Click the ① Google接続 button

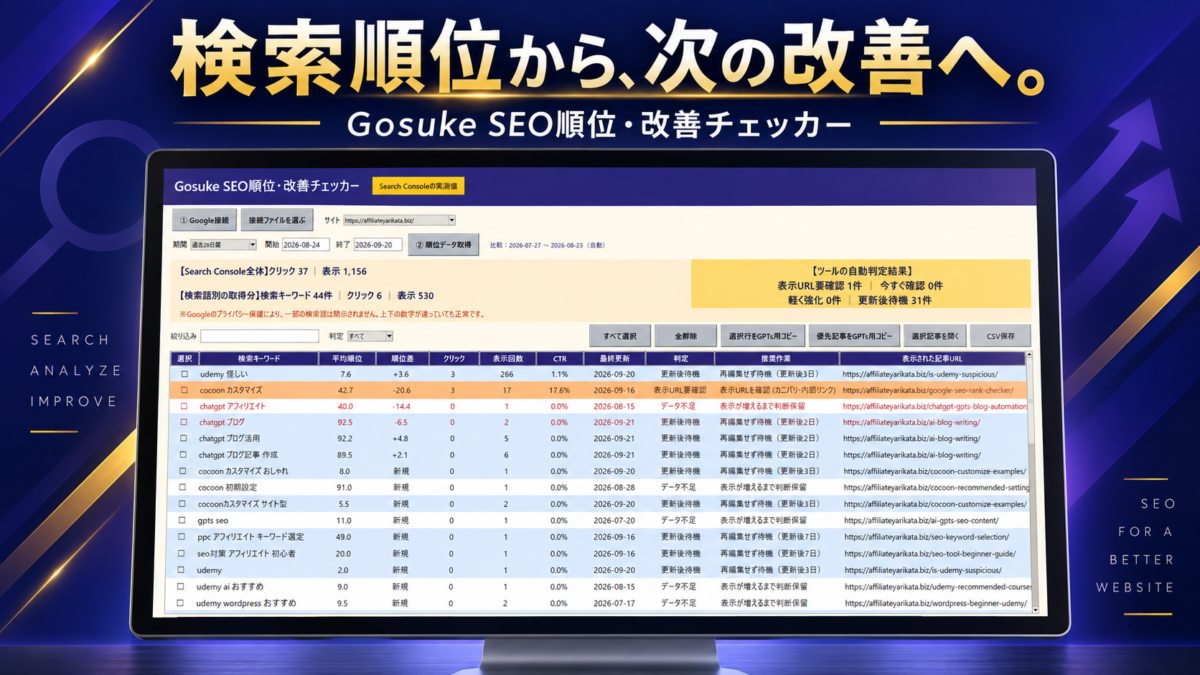tap(204, 220)
